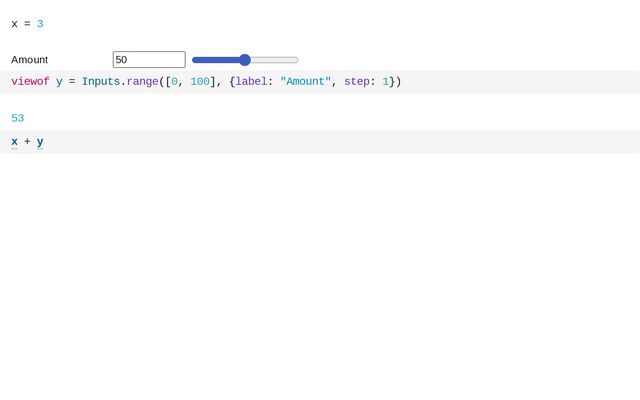Click the "Amount" string literal in code

pyautogui.click(x=305, y=82)
